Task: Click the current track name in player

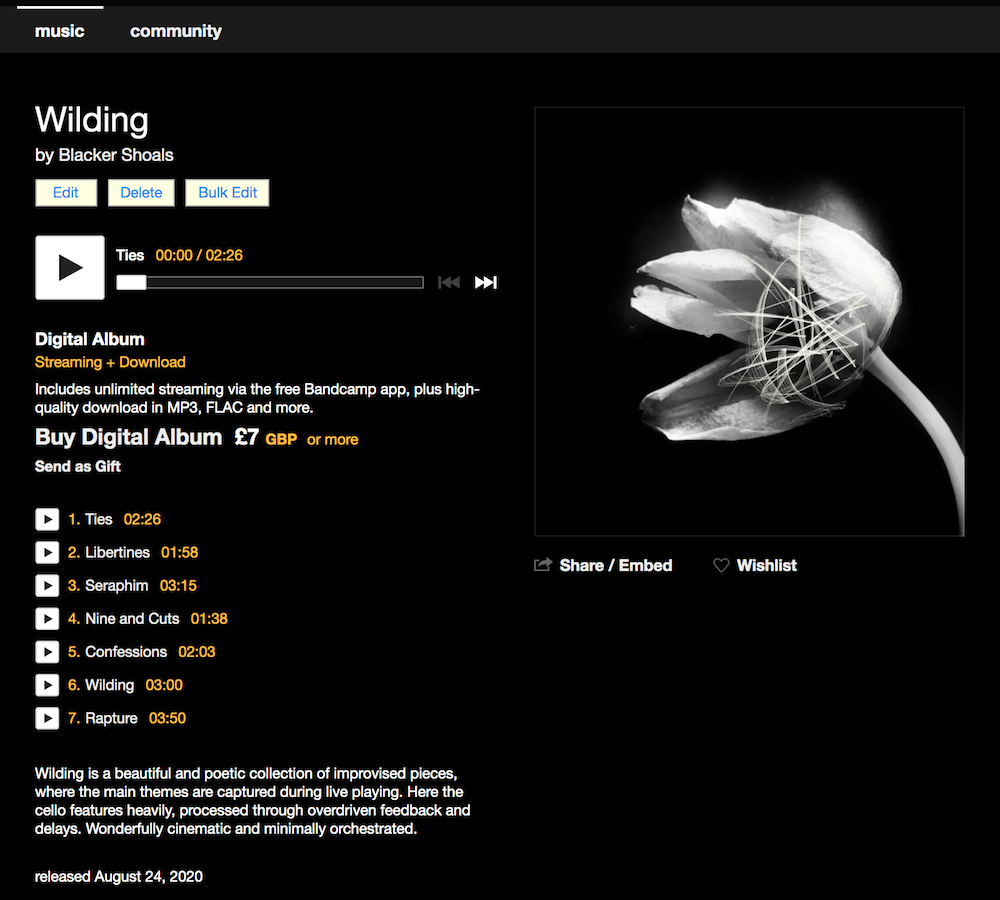Action: click(130, 255)
